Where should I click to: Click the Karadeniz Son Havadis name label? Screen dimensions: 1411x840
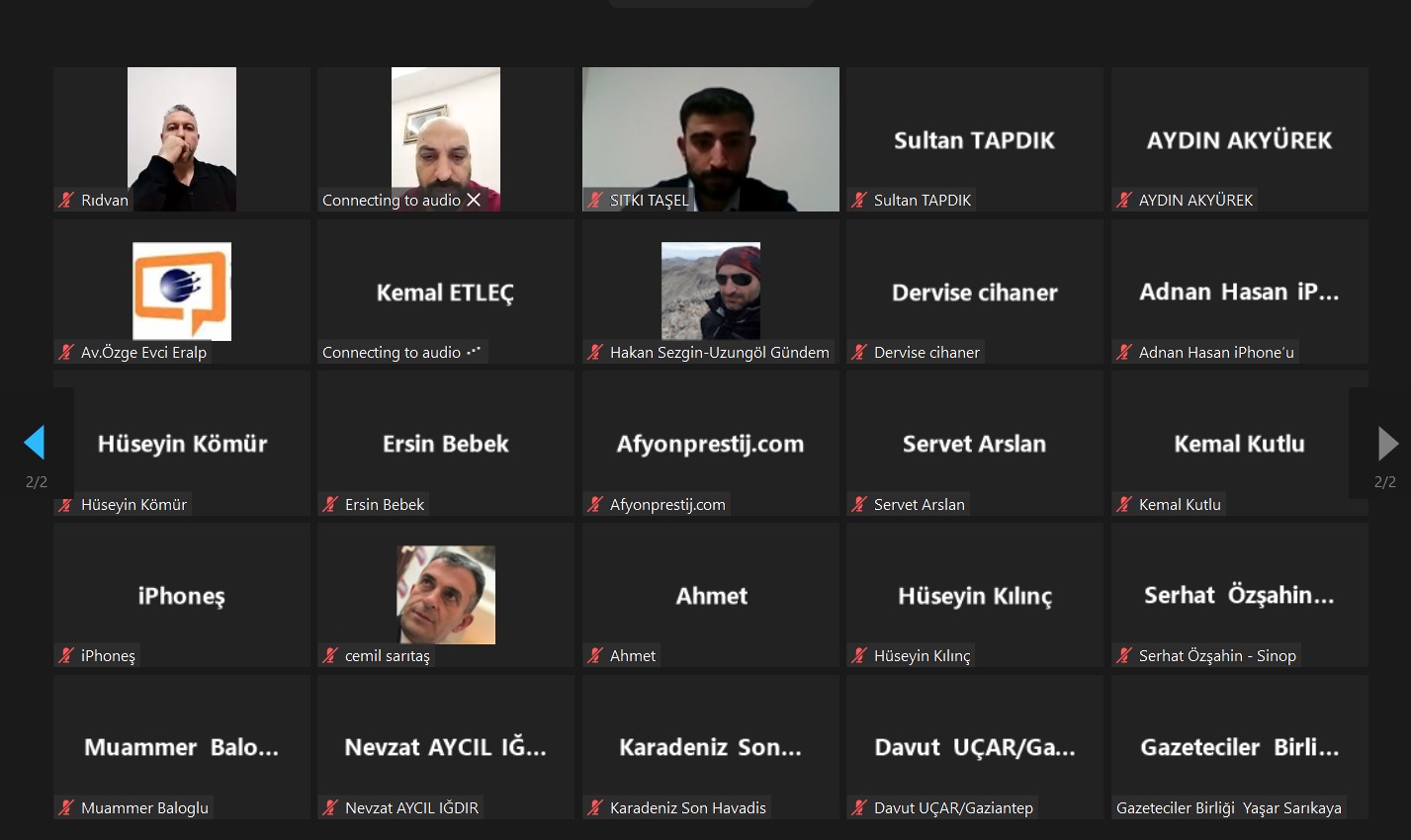point(688,807)
